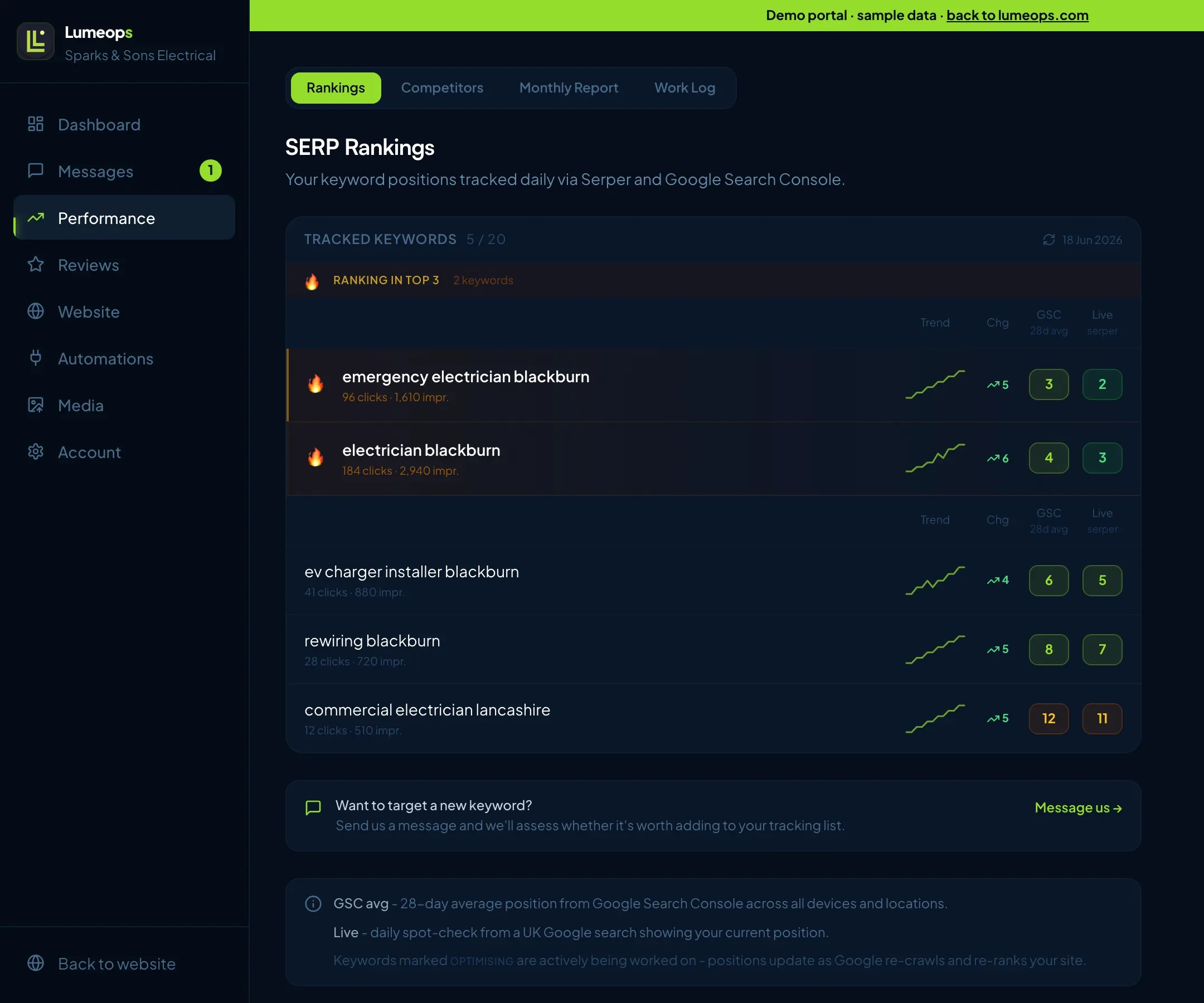This screenshot has height=1003, width=1204.
Task: Click Live badge 11 for commercial electrician lancashire
Action: click(1102, 718)
